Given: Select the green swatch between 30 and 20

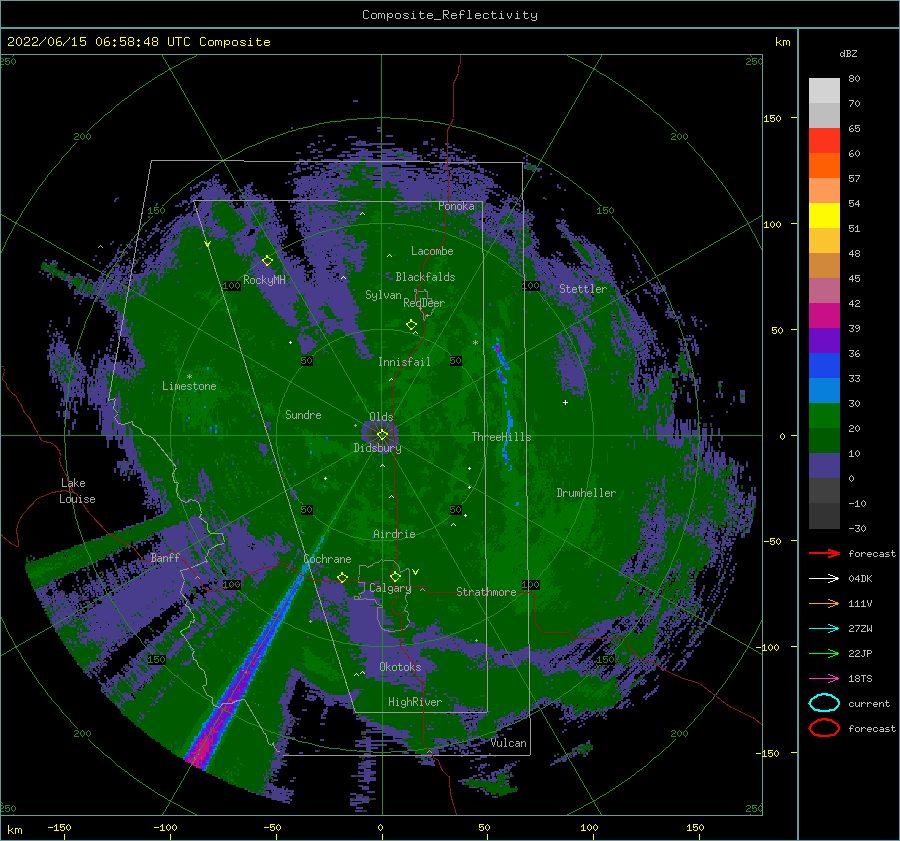Looking at the screenshot, I should (x=824, y=416).
